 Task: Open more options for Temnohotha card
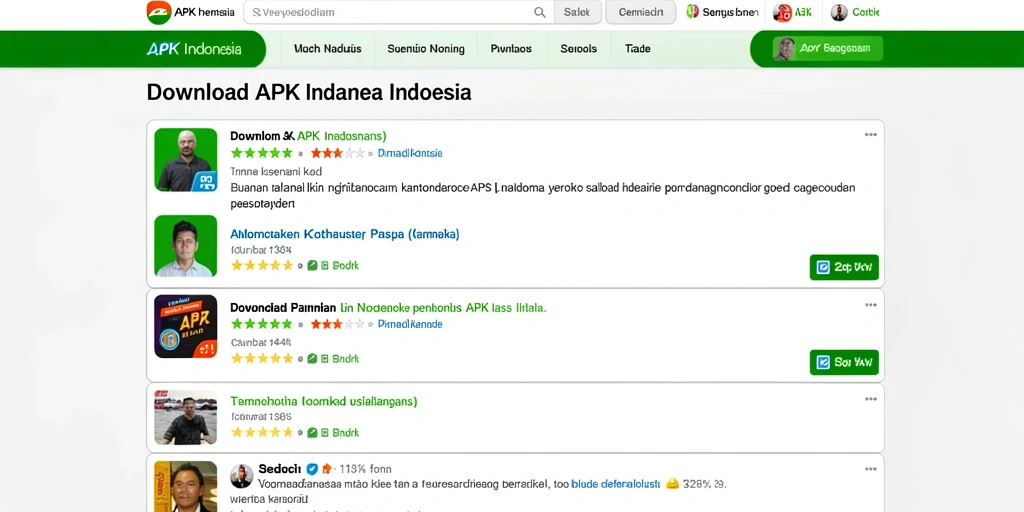point(871,399)
